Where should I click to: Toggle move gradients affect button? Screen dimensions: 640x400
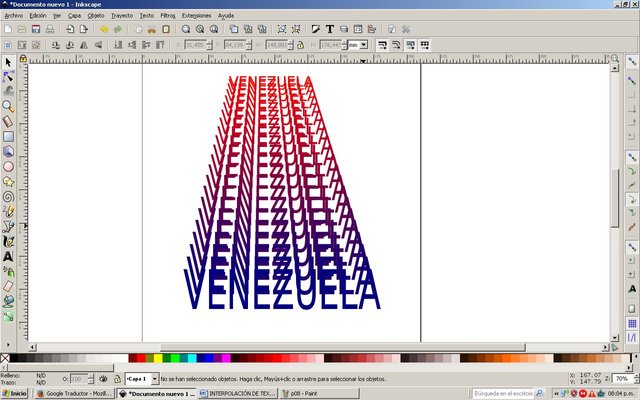click(x=411, y=45)
